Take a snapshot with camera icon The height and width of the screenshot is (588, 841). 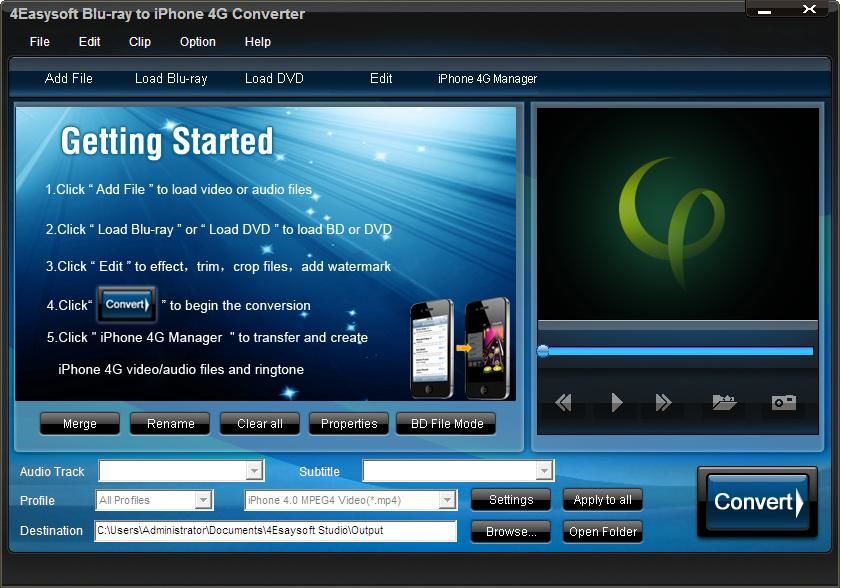point(784,402)
